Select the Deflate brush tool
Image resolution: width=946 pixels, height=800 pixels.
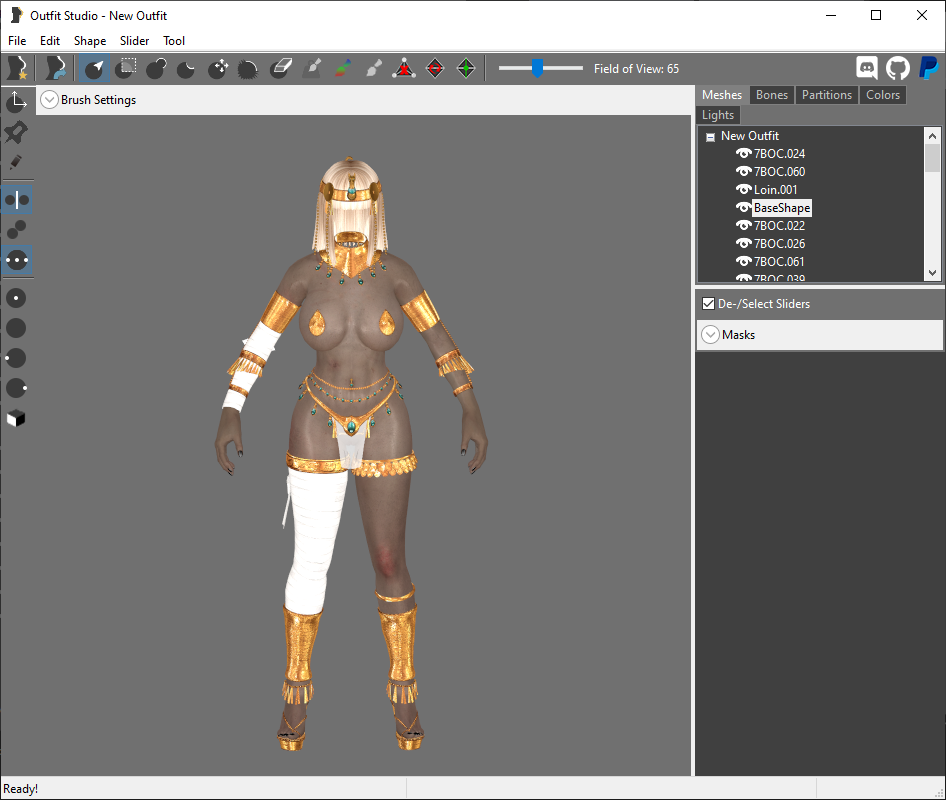coord(186,69)
